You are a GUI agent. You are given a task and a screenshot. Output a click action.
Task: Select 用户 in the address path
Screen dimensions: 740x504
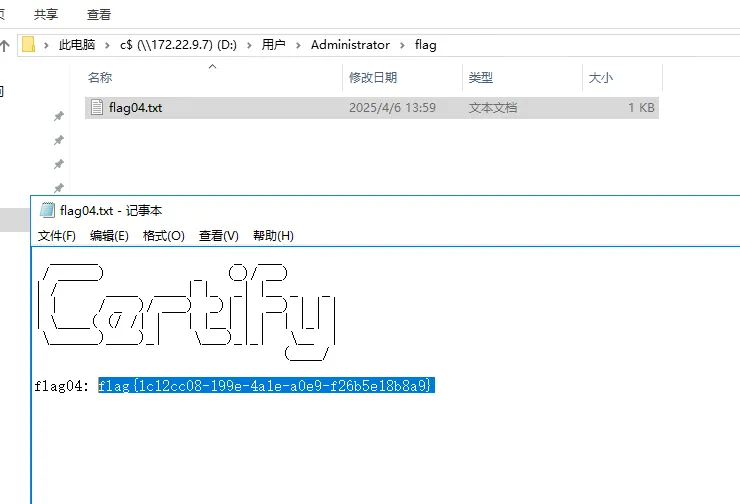(273, 45)
